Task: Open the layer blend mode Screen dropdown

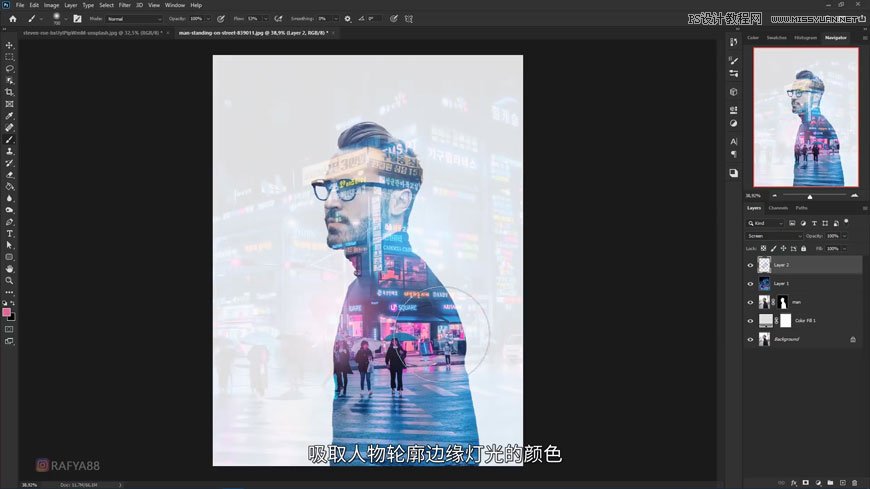Action: click(774, 236)
